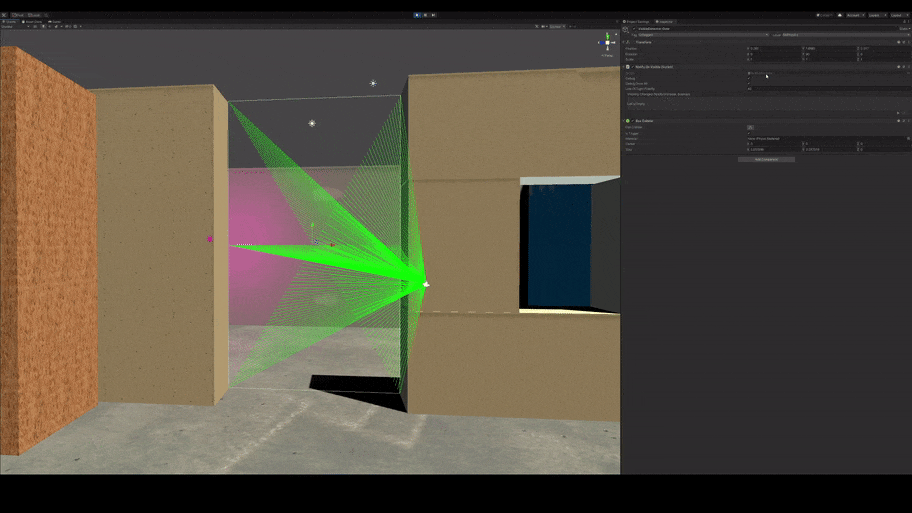Toggle the Debug checkbox
The image size is (912, 513).
(x=749, y=79)
